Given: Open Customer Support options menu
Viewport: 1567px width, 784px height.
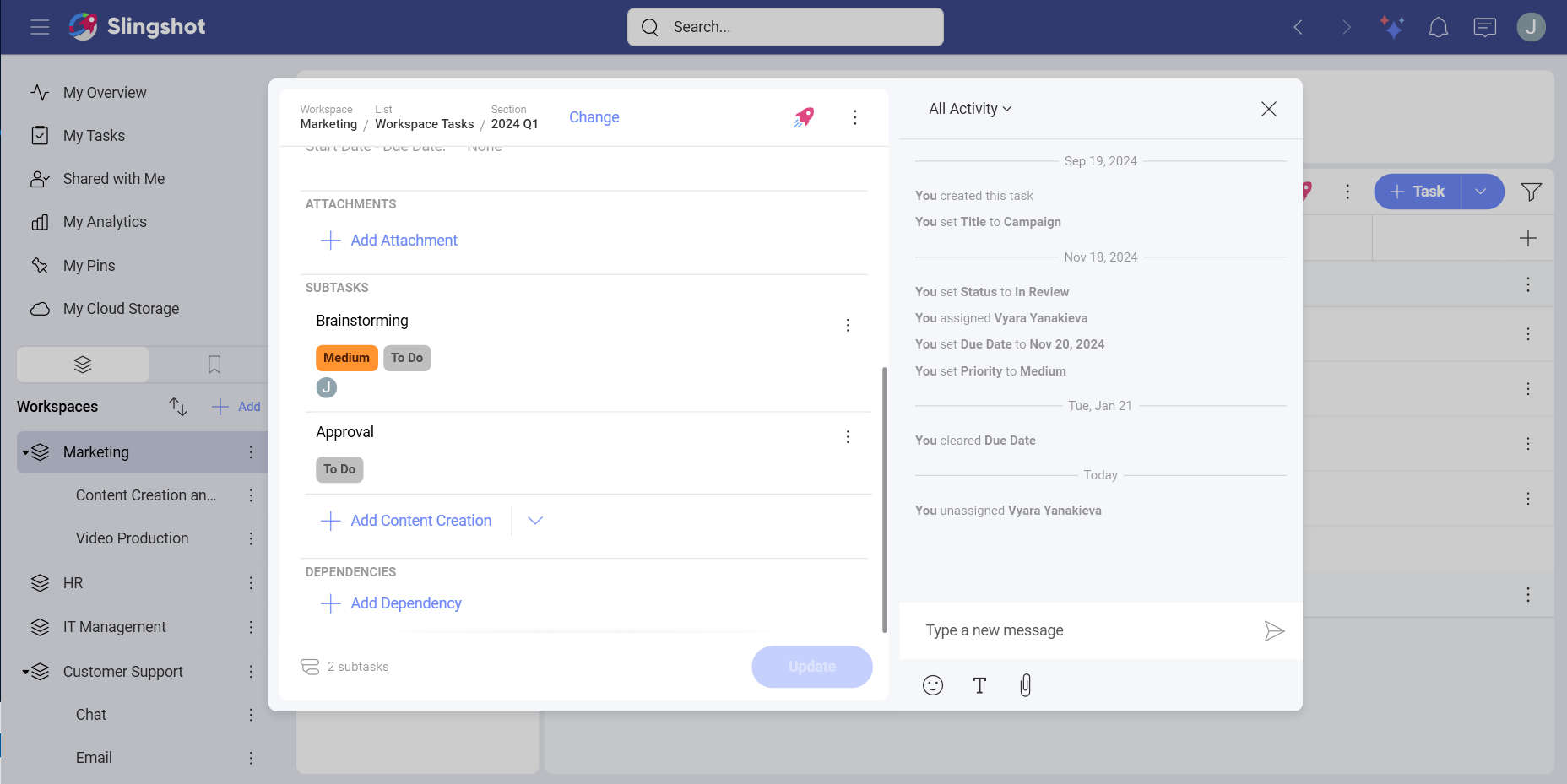Looking at the screenshot, I should tap(251, 672).
